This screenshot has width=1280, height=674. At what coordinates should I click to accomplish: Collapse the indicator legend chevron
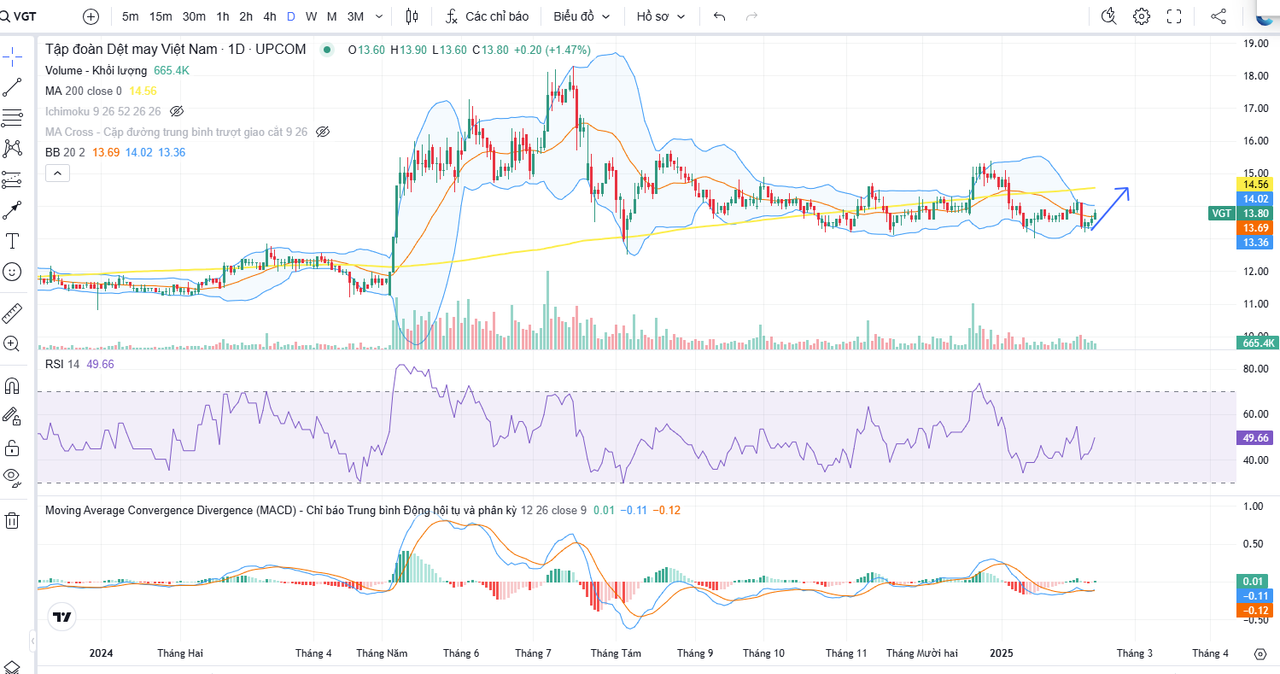coord(57,173)
